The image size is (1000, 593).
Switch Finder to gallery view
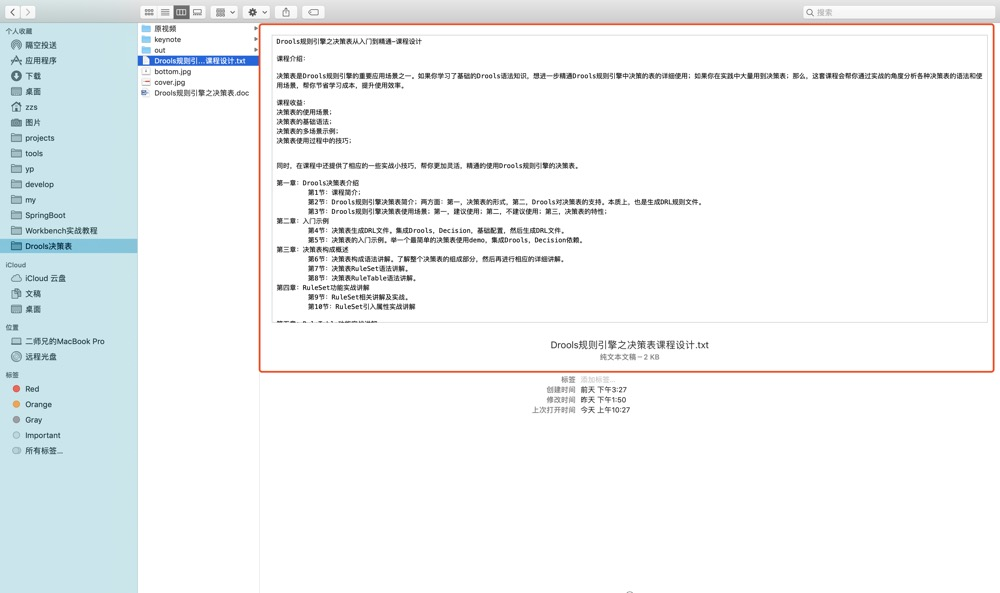197,12
